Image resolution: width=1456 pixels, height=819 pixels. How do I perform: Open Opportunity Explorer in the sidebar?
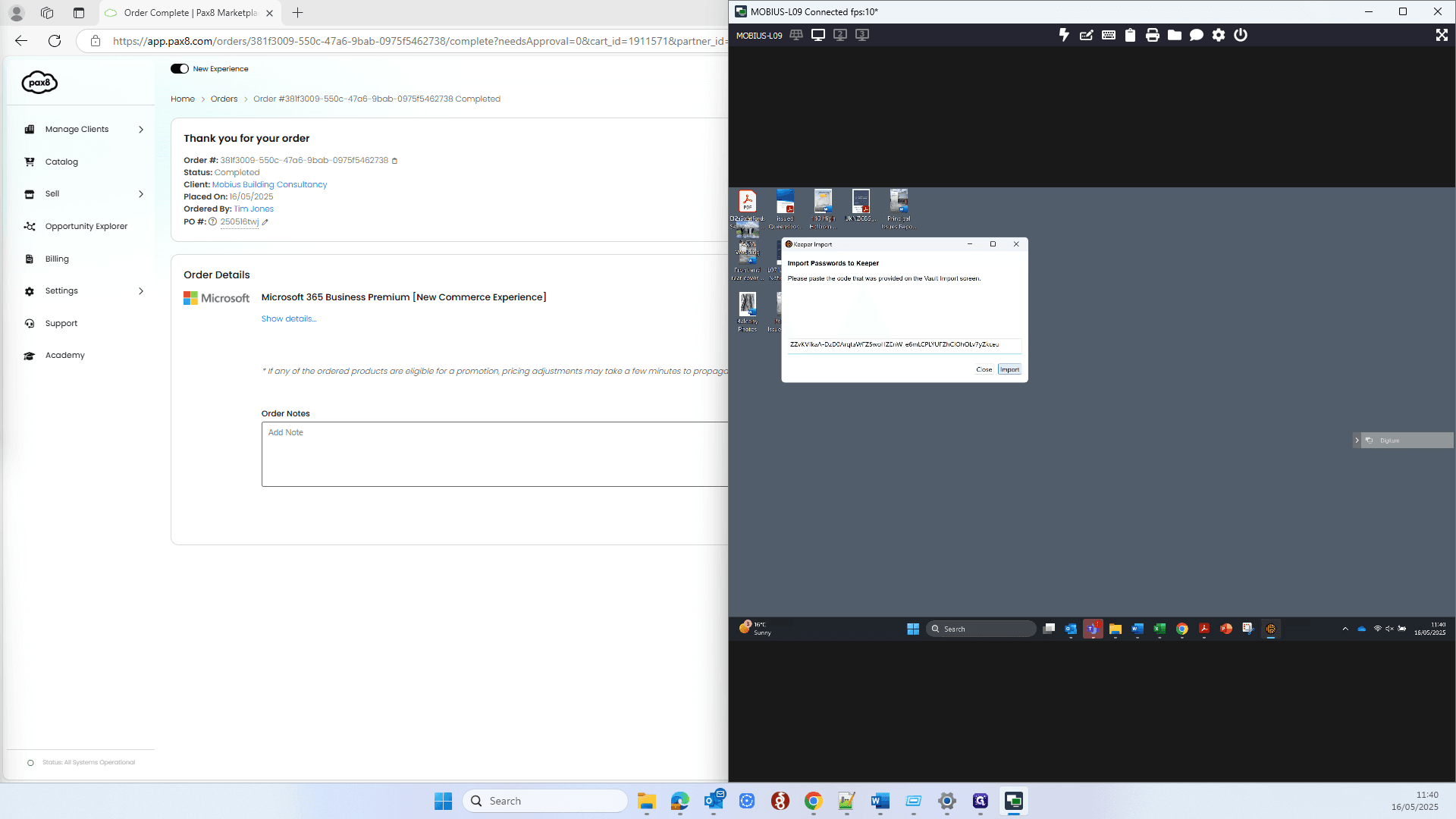pyautogui.click(x=86, y=227)
